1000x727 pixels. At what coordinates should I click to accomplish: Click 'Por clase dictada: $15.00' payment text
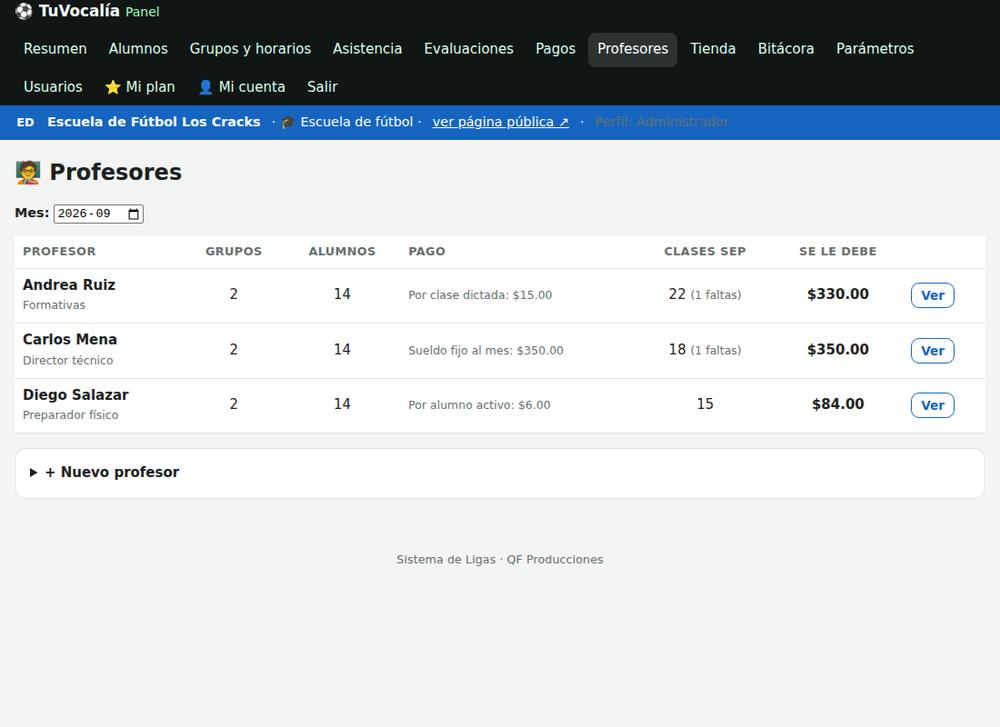(480, 295)
